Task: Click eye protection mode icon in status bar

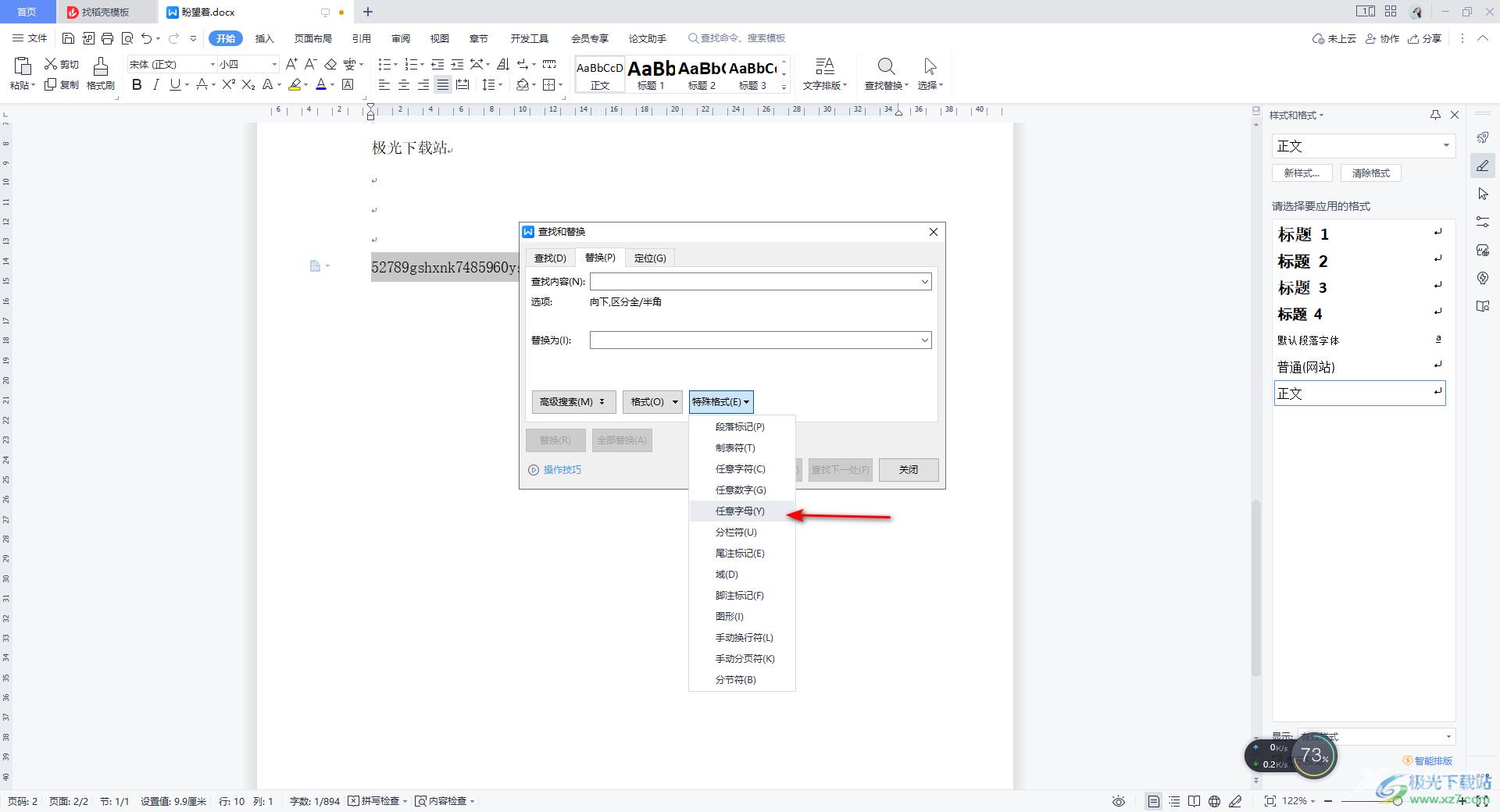Action: tap(1119, 801)
